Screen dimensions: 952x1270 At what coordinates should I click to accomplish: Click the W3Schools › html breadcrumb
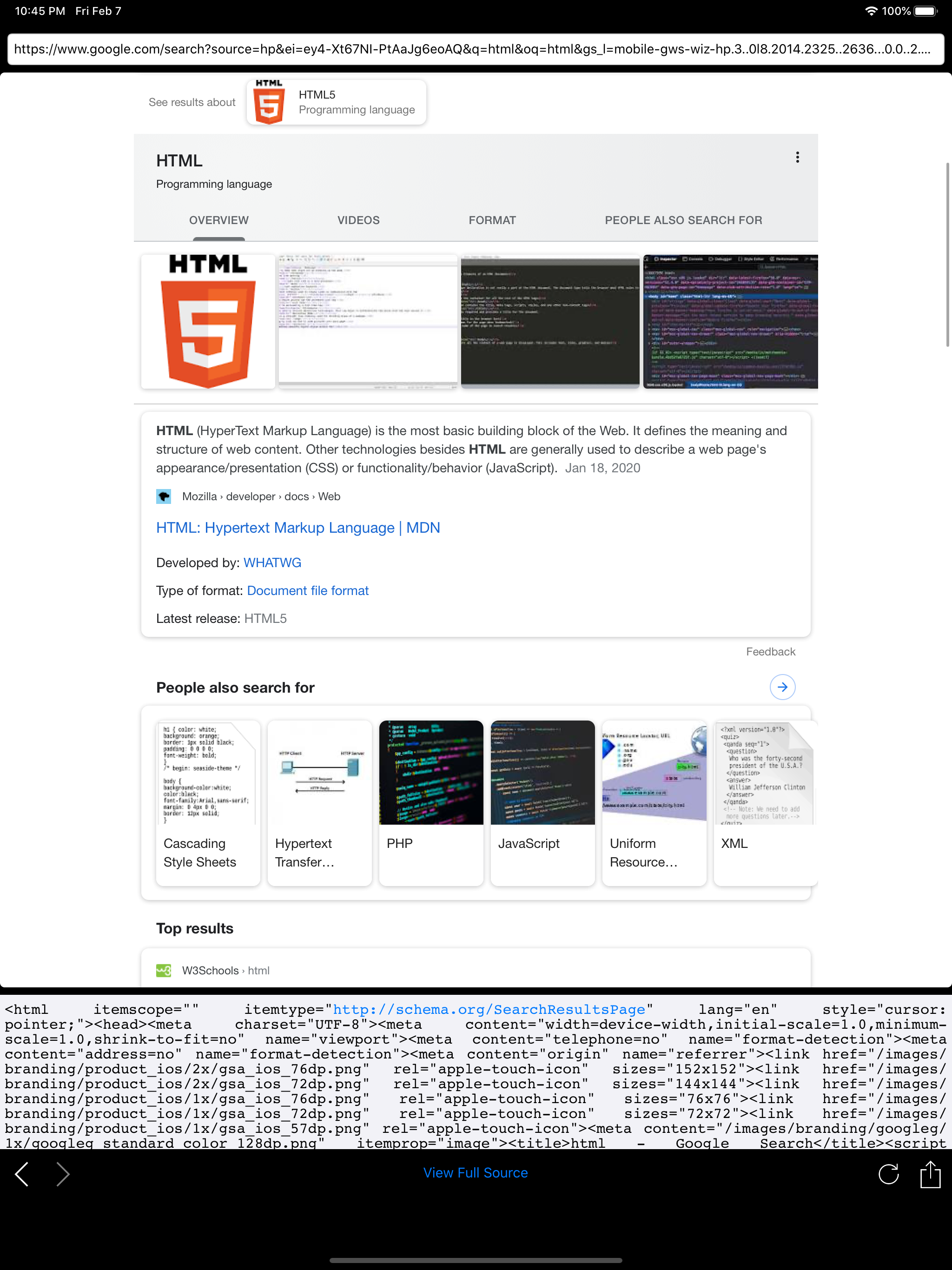(x=225, y=970)
